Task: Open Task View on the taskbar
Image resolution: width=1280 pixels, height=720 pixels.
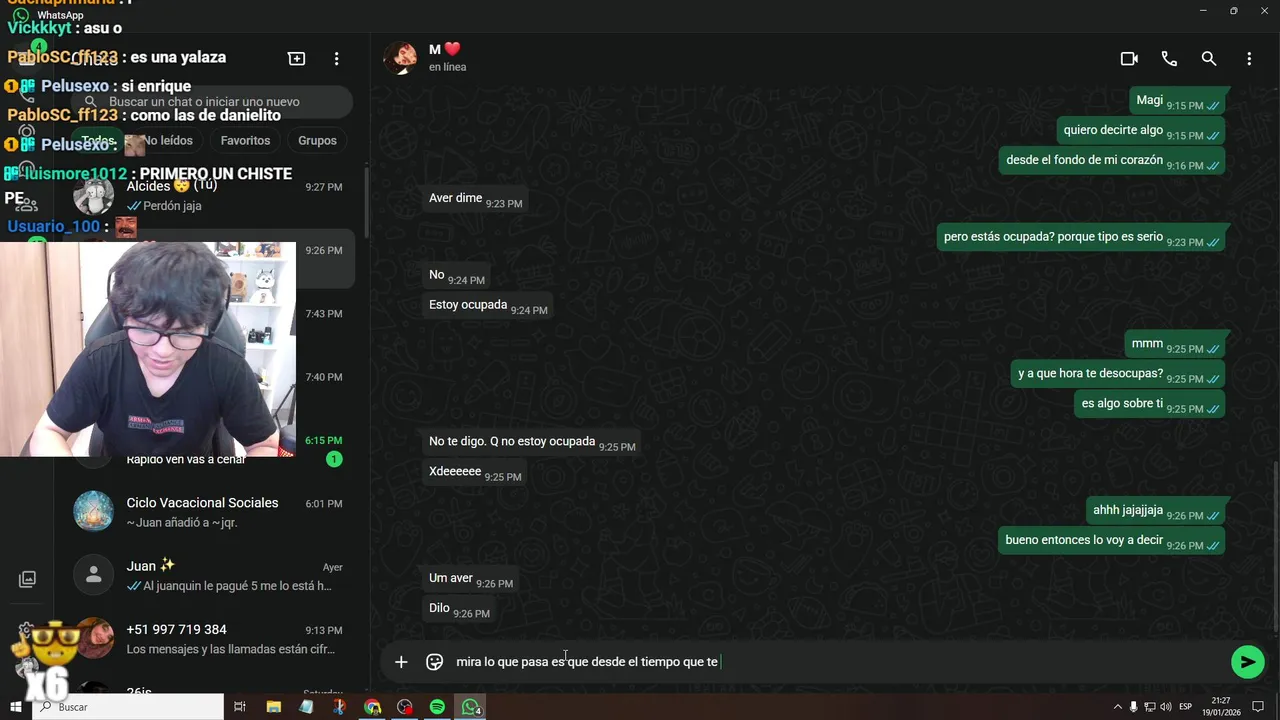Action: [240, 707]
